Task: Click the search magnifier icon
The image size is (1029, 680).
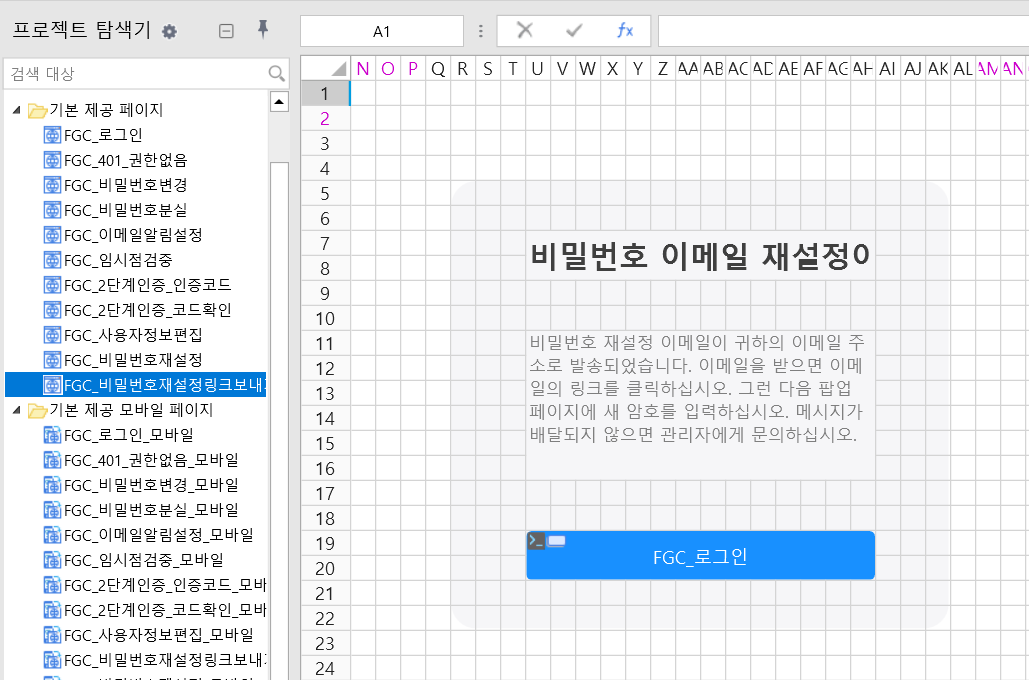Action: click(276, 73)
